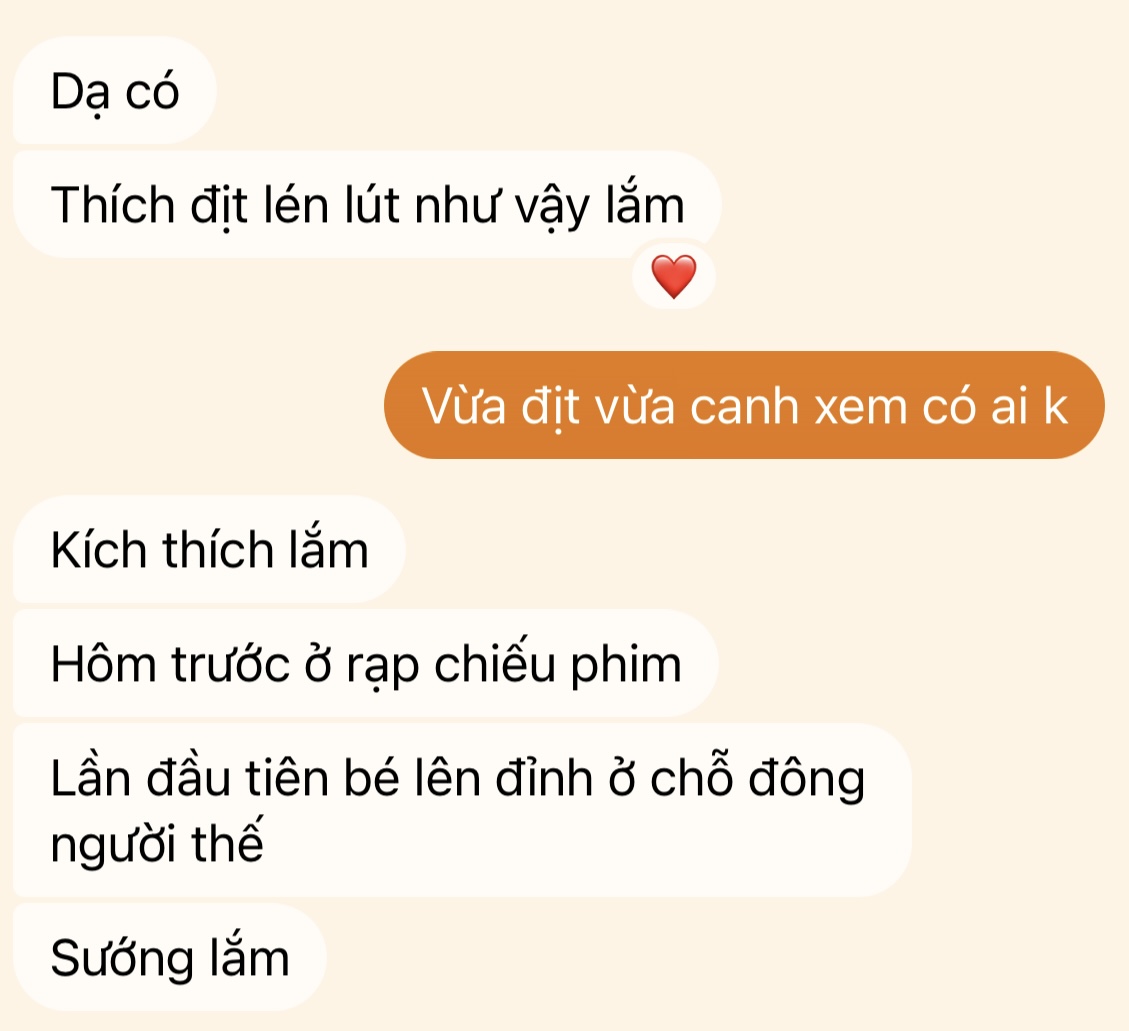Viewport: 1129px width, 1031px height.
Task: Tap the red heart reaction emoji
Action: tap(673, 276)
